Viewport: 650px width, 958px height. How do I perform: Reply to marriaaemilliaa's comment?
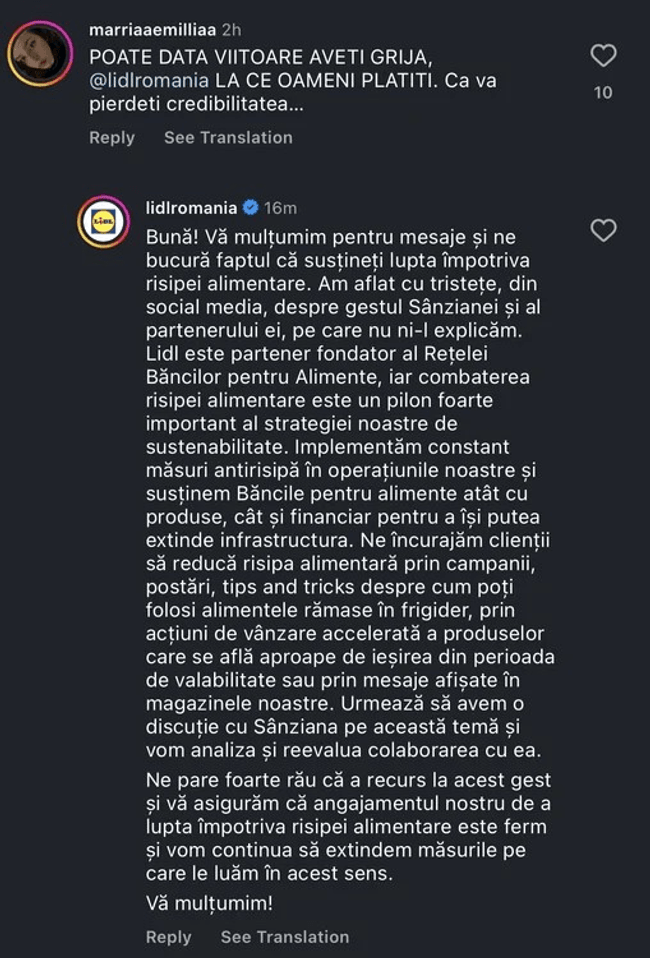[x=112, y=137]
